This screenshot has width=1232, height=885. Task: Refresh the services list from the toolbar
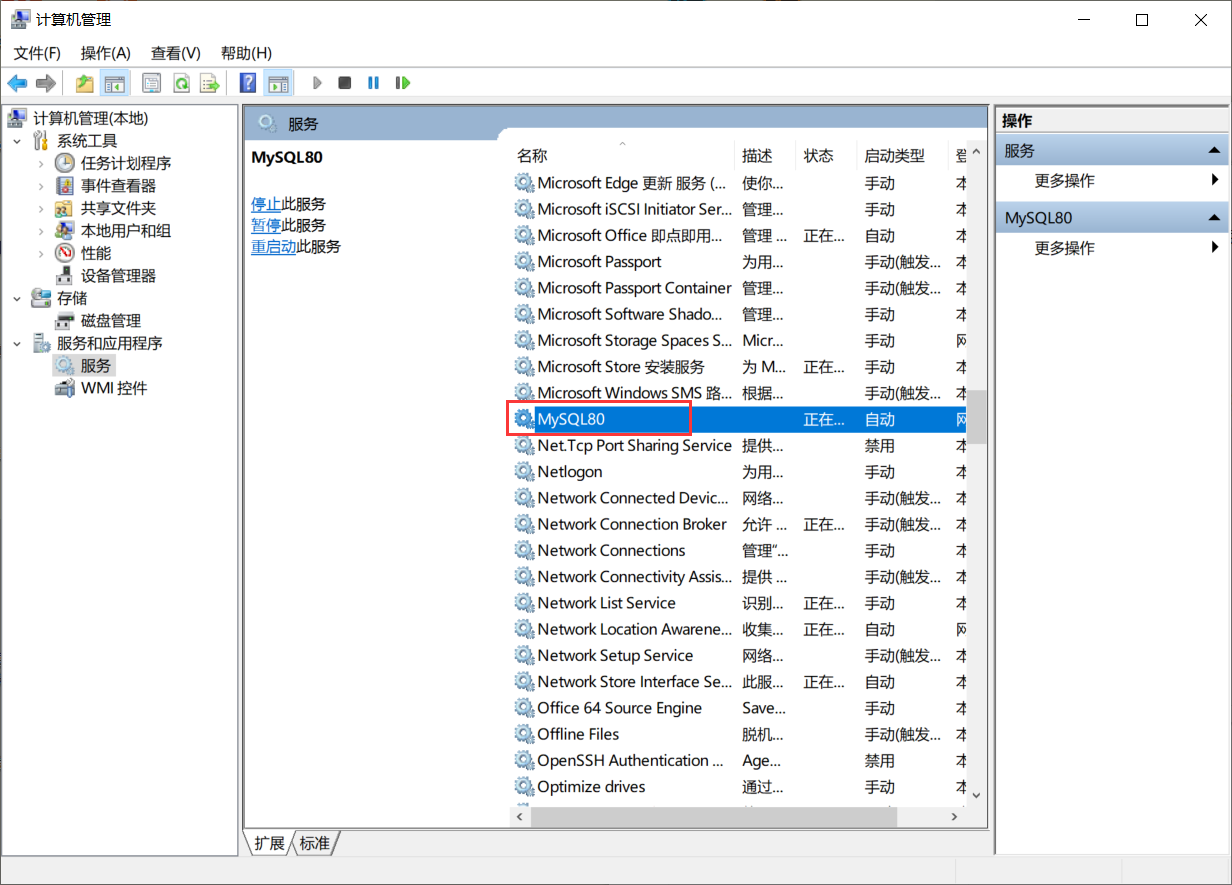[x=181, y=83]
